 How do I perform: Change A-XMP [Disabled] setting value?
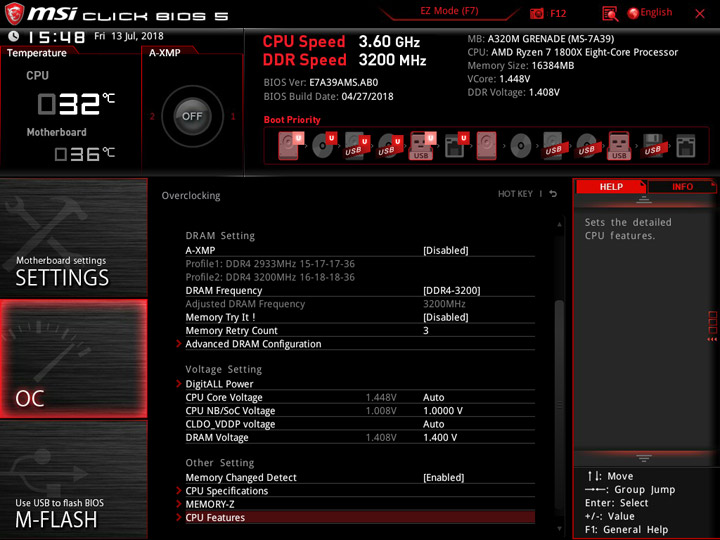pyautogui.click(x=445, y=250)
